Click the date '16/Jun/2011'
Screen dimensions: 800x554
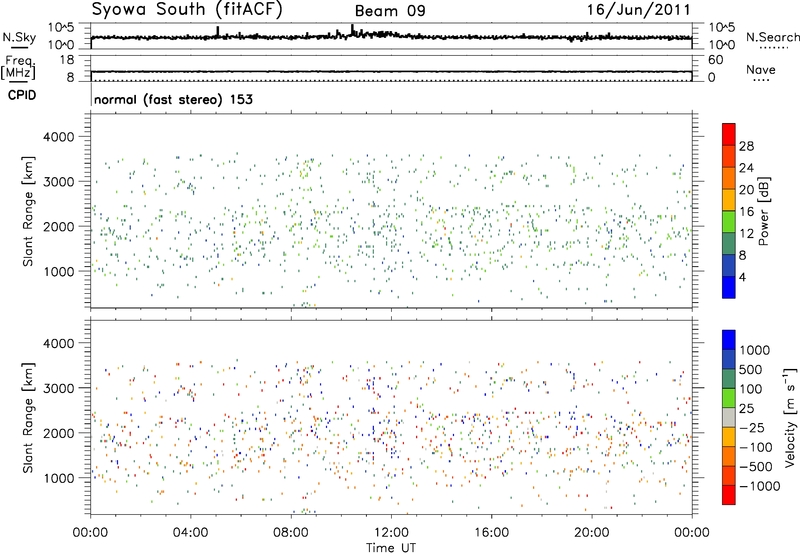[639, 10]
